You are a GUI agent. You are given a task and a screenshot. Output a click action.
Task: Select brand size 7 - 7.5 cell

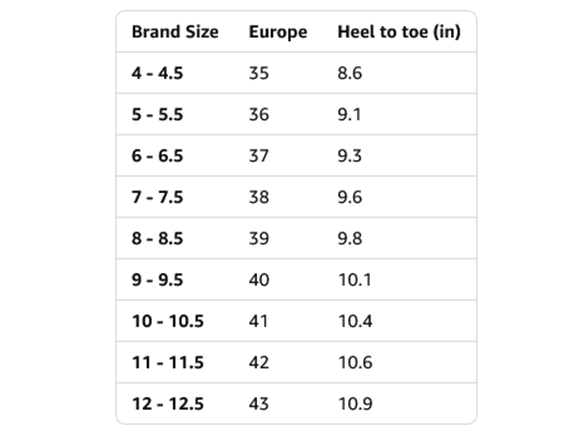(x=157, y=197)
